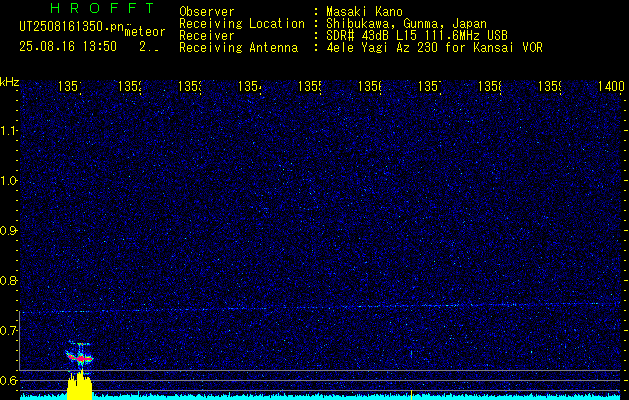Click the kHz axis unit label
Image resolution: width=629 pixels, height=400 pixels.
pyautogui.click(x=10, y=83)
